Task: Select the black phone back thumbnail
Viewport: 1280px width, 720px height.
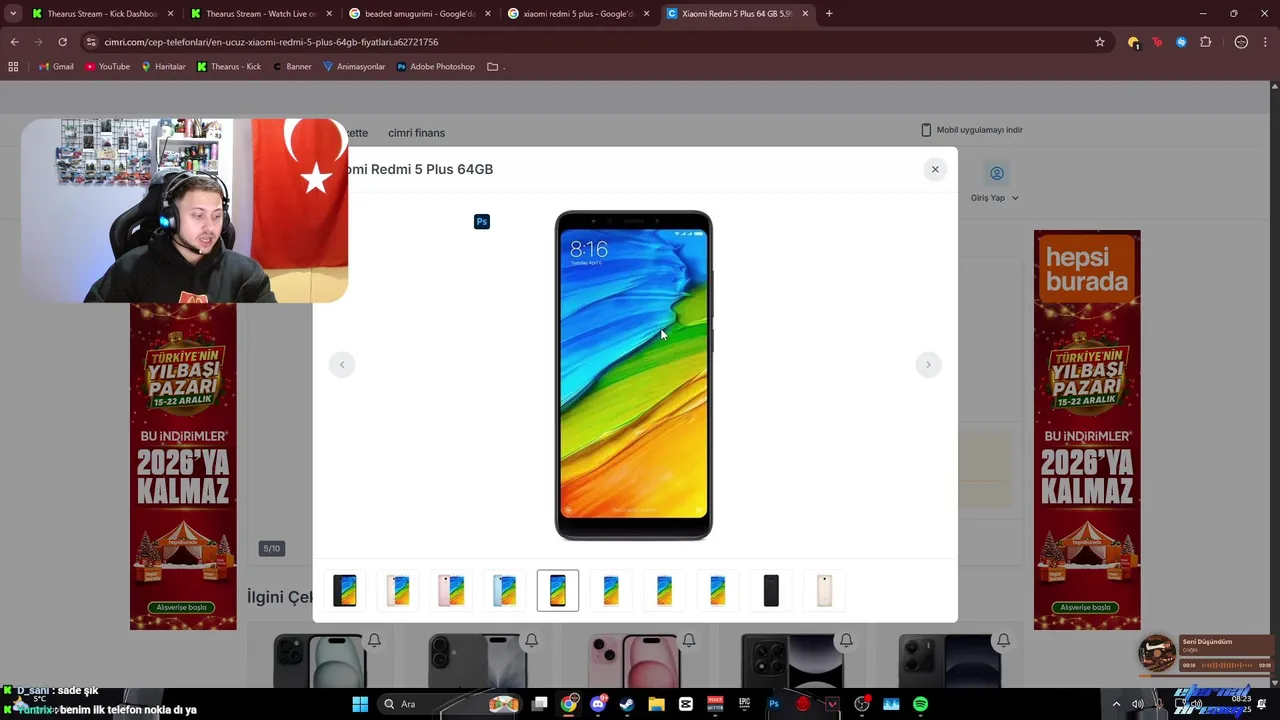Action: (x=771, y=590)
